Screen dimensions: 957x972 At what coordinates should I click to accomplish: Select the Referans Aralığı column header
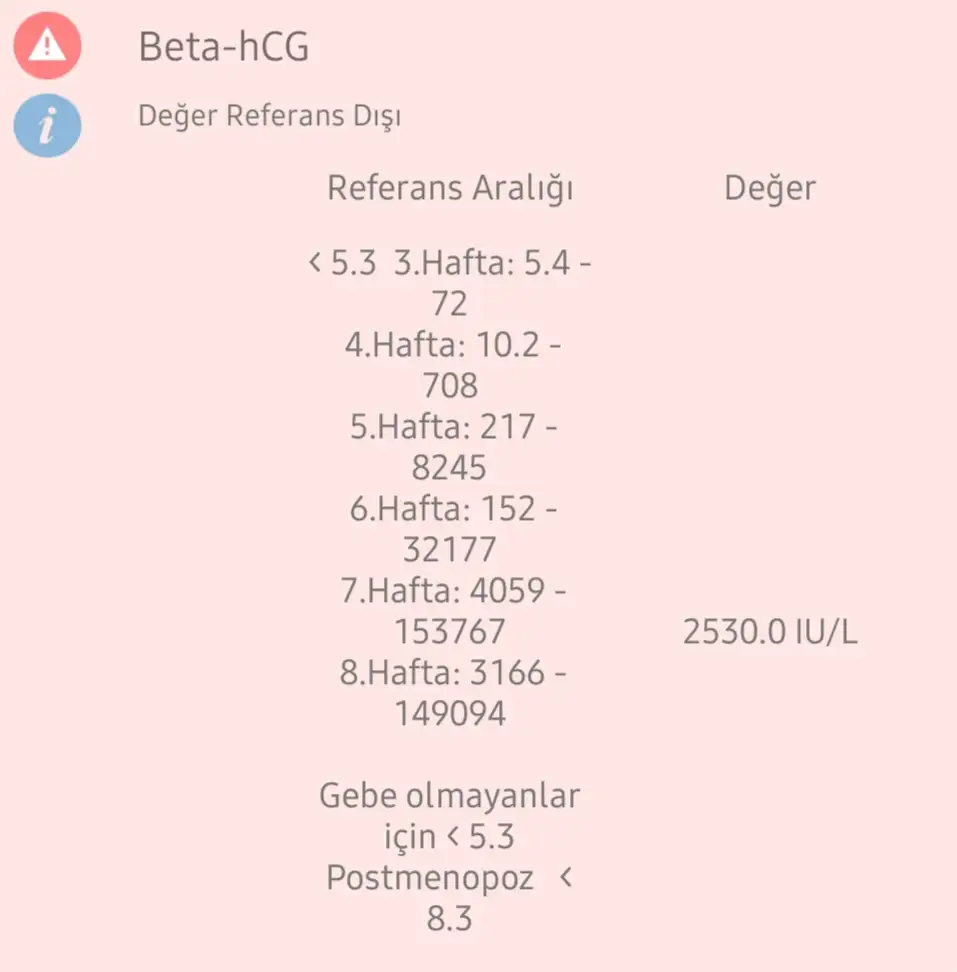450,188
